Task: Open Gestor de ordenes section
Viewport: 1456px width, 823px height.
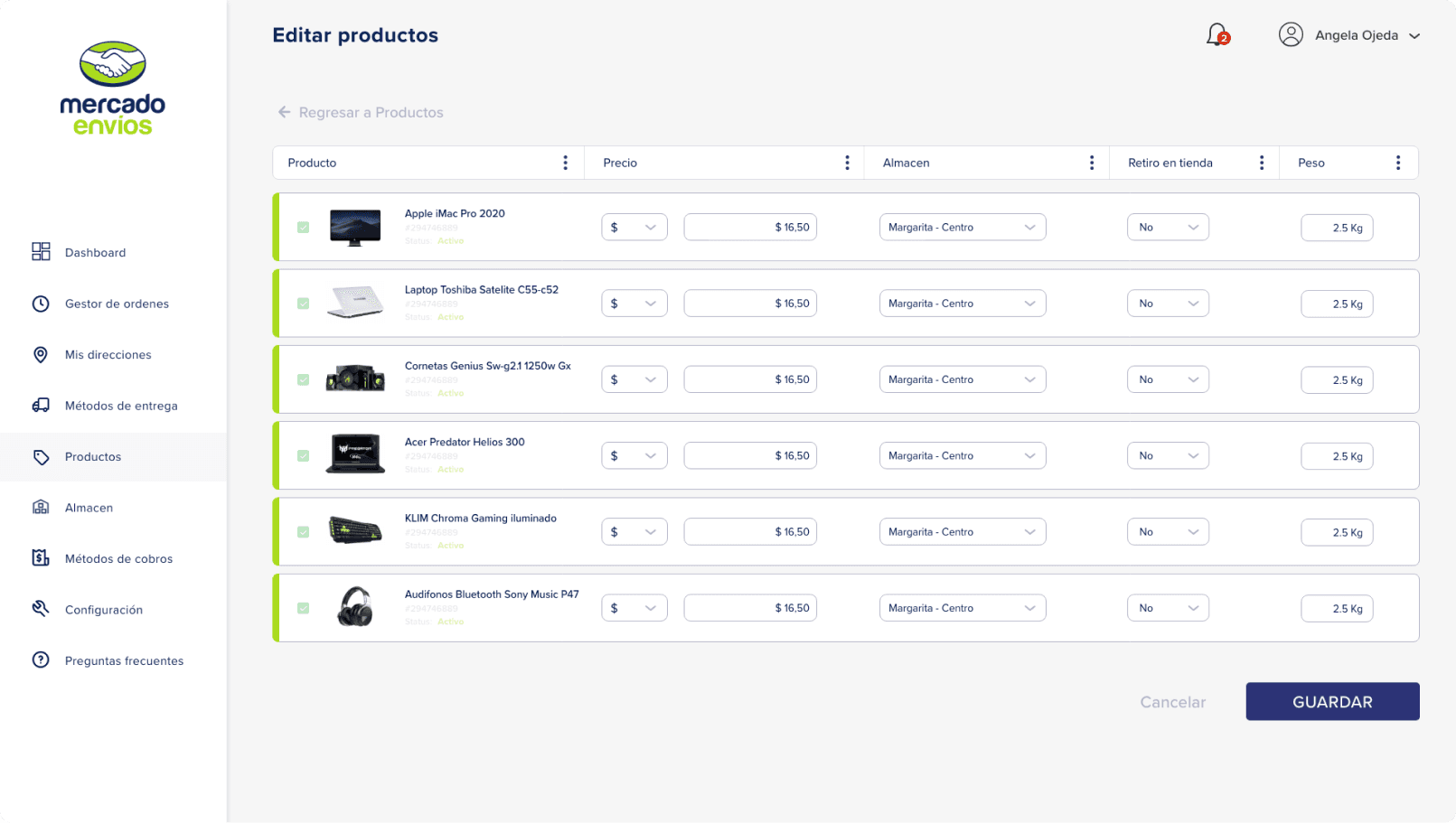Action: coord(117,304)
